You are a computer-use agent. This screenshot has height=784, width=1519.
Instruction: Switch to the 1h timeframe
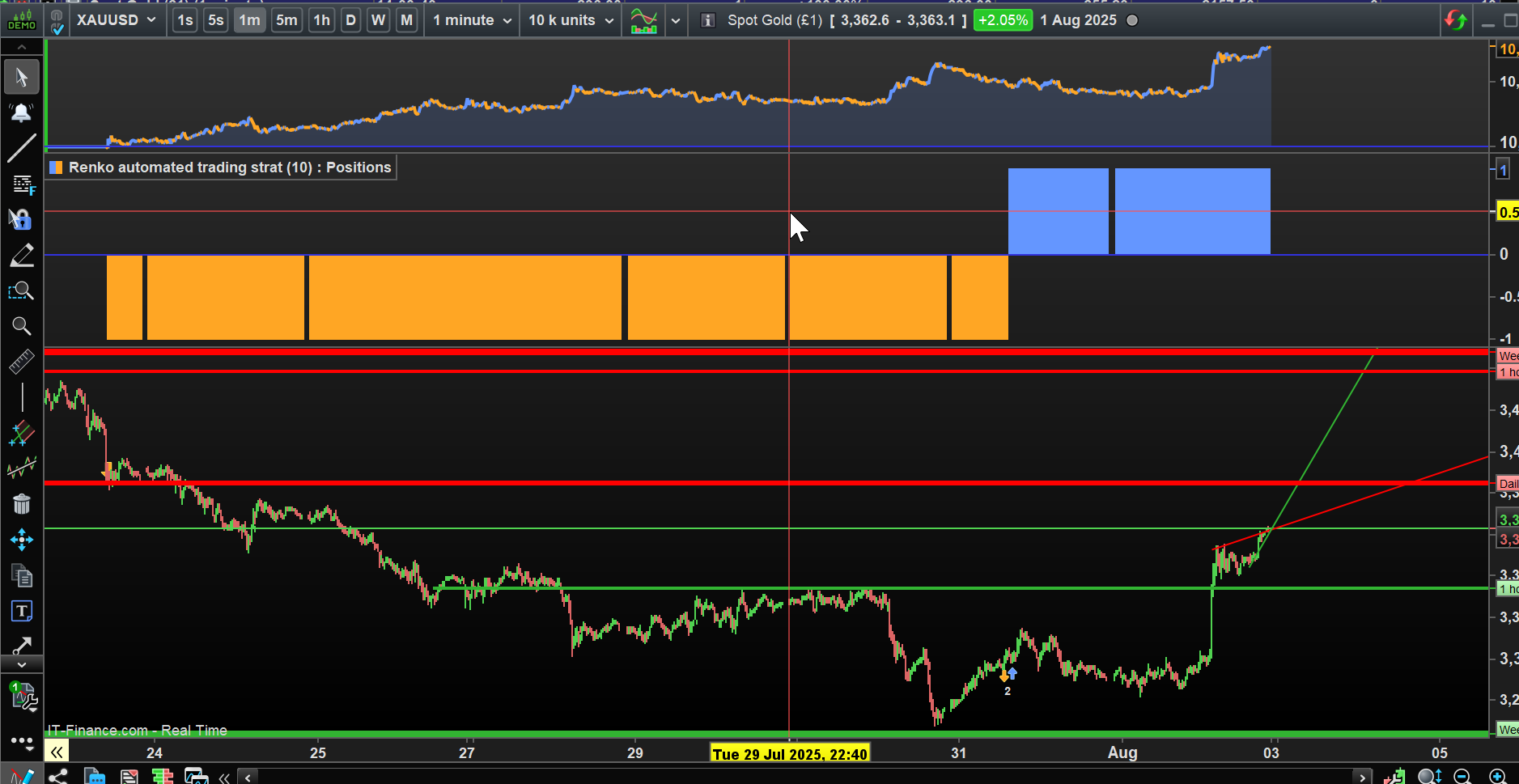(x=321, y=20)
